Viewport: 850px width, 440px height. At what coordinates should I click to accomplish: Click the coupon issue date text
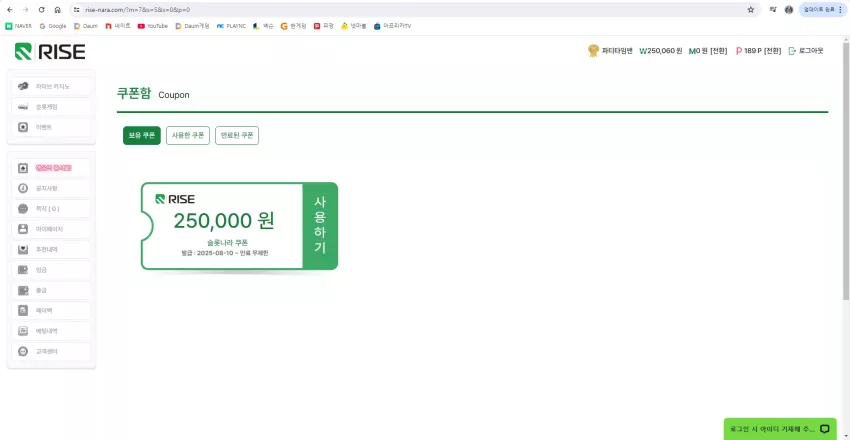pyautogui.click(x=224, y=253)
